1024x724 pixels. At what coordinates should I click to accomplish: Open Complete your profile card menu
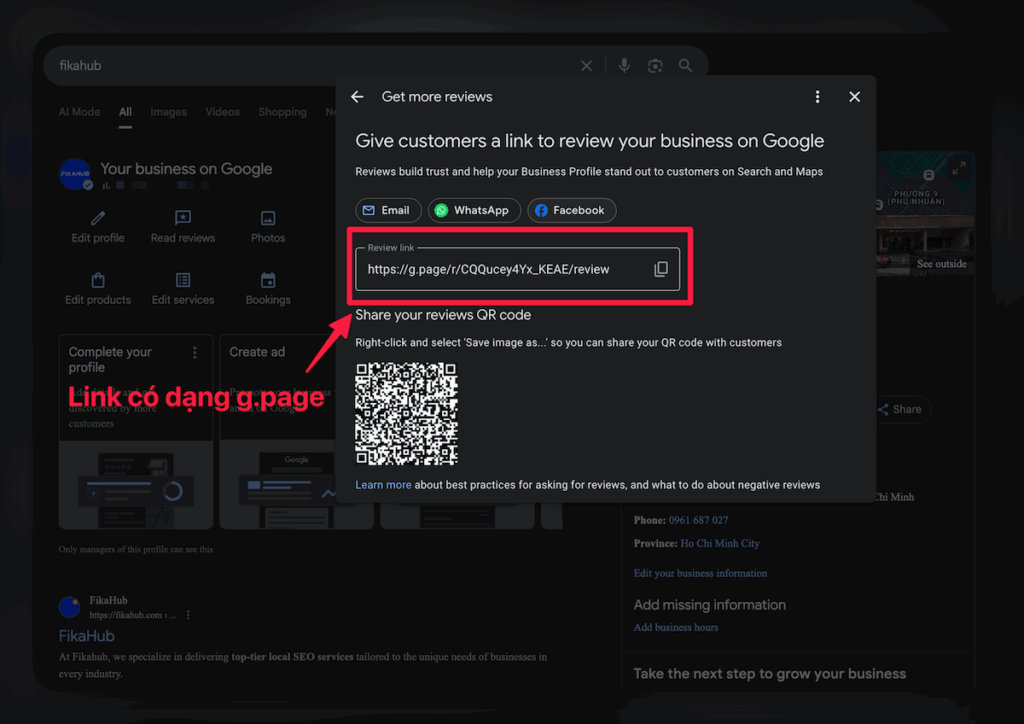195,353
